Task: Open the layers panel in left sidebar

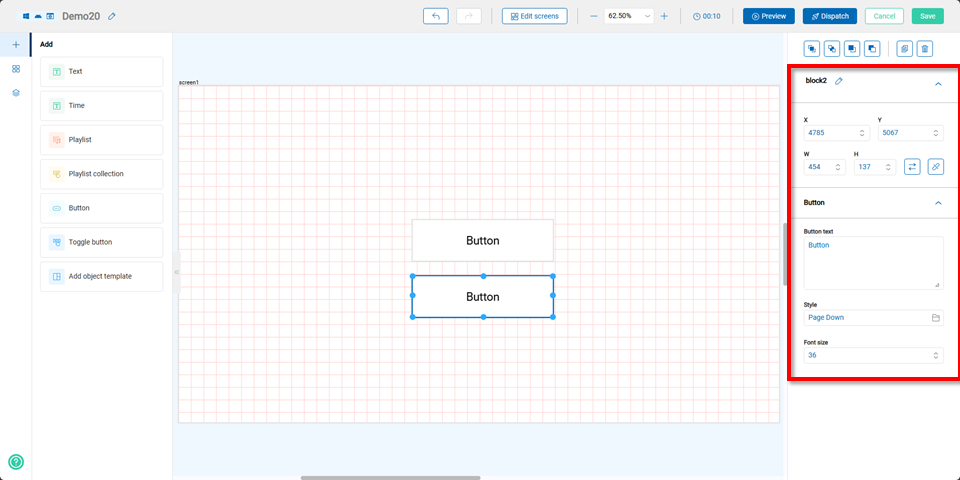Action: coord(16,93)
